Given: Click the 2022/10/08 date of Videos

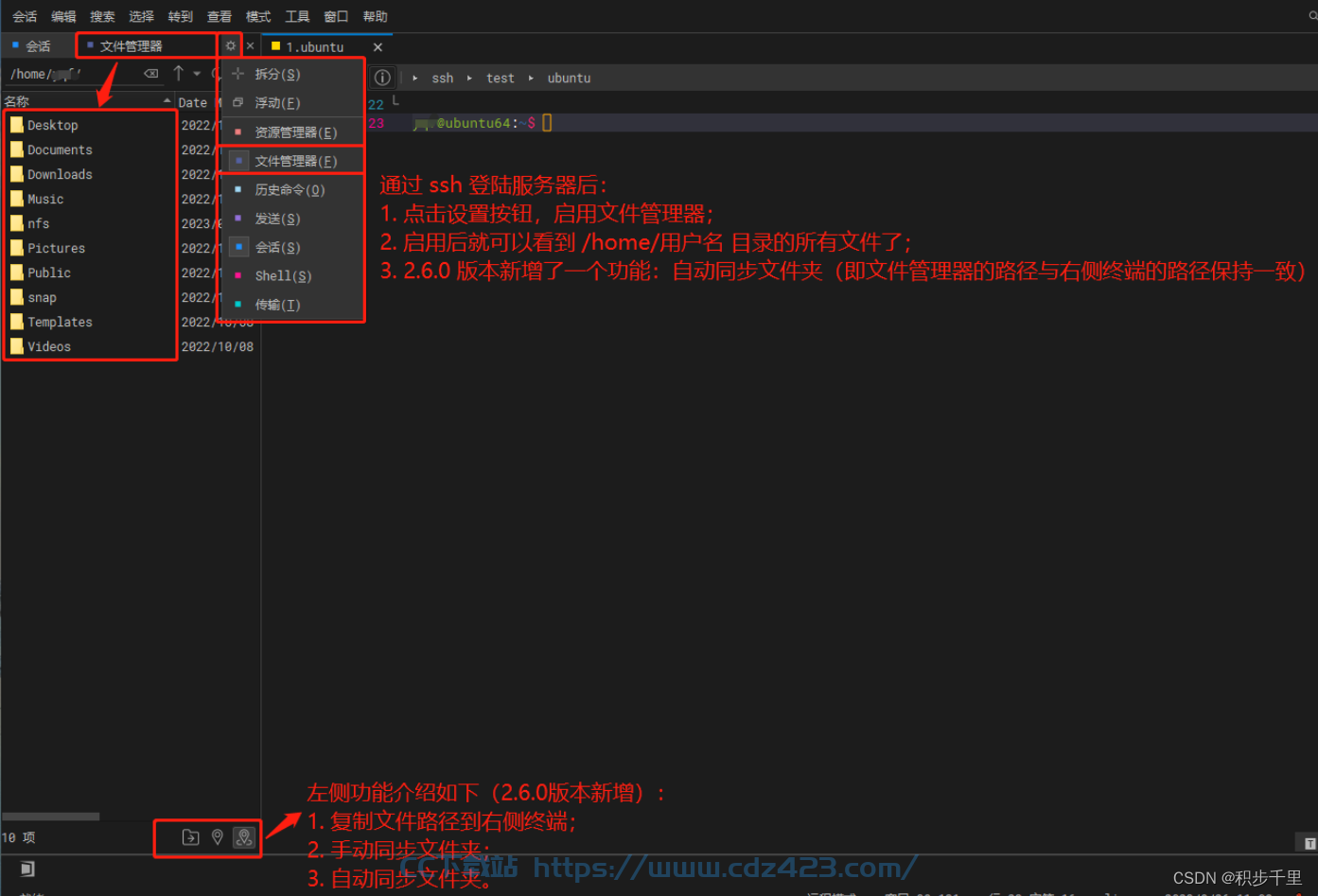Looking at the screenshot, I should [218, 346].
